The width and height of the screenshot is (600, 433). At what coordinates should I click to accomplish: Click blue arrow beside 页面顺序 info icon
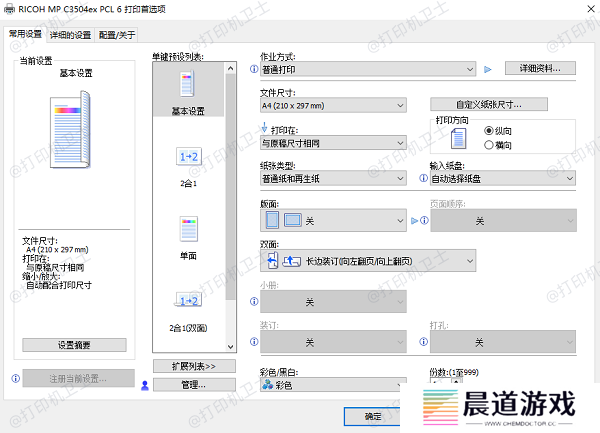tap(414, 221)
